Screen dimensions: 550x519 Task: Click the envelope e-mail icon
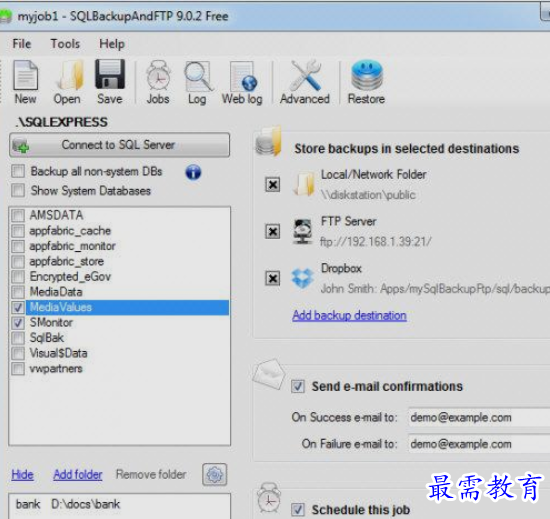(x=269, y=375)
